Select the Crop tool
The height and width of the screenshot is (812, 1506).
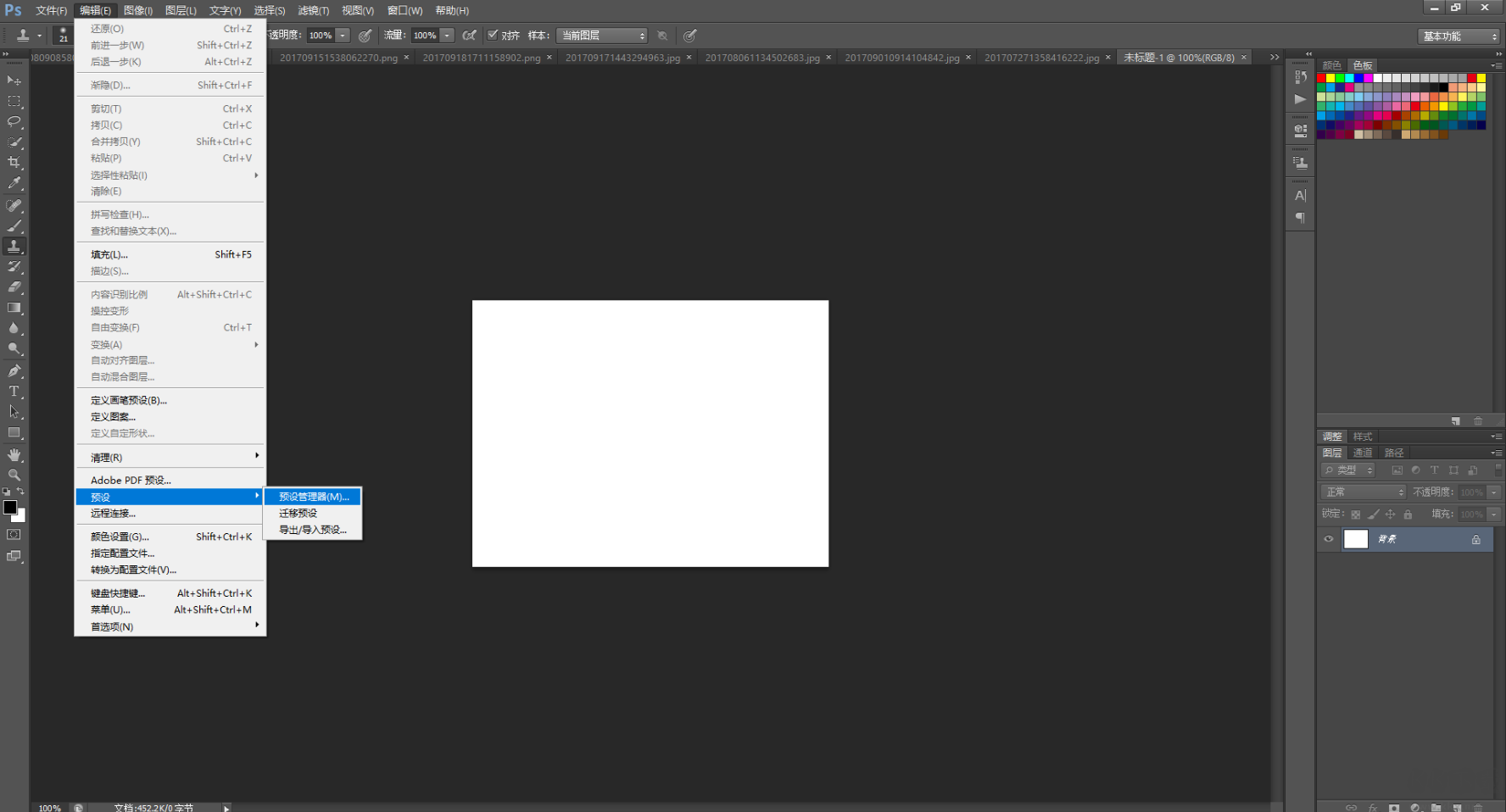pyautogui.click(x=14, y=162)
